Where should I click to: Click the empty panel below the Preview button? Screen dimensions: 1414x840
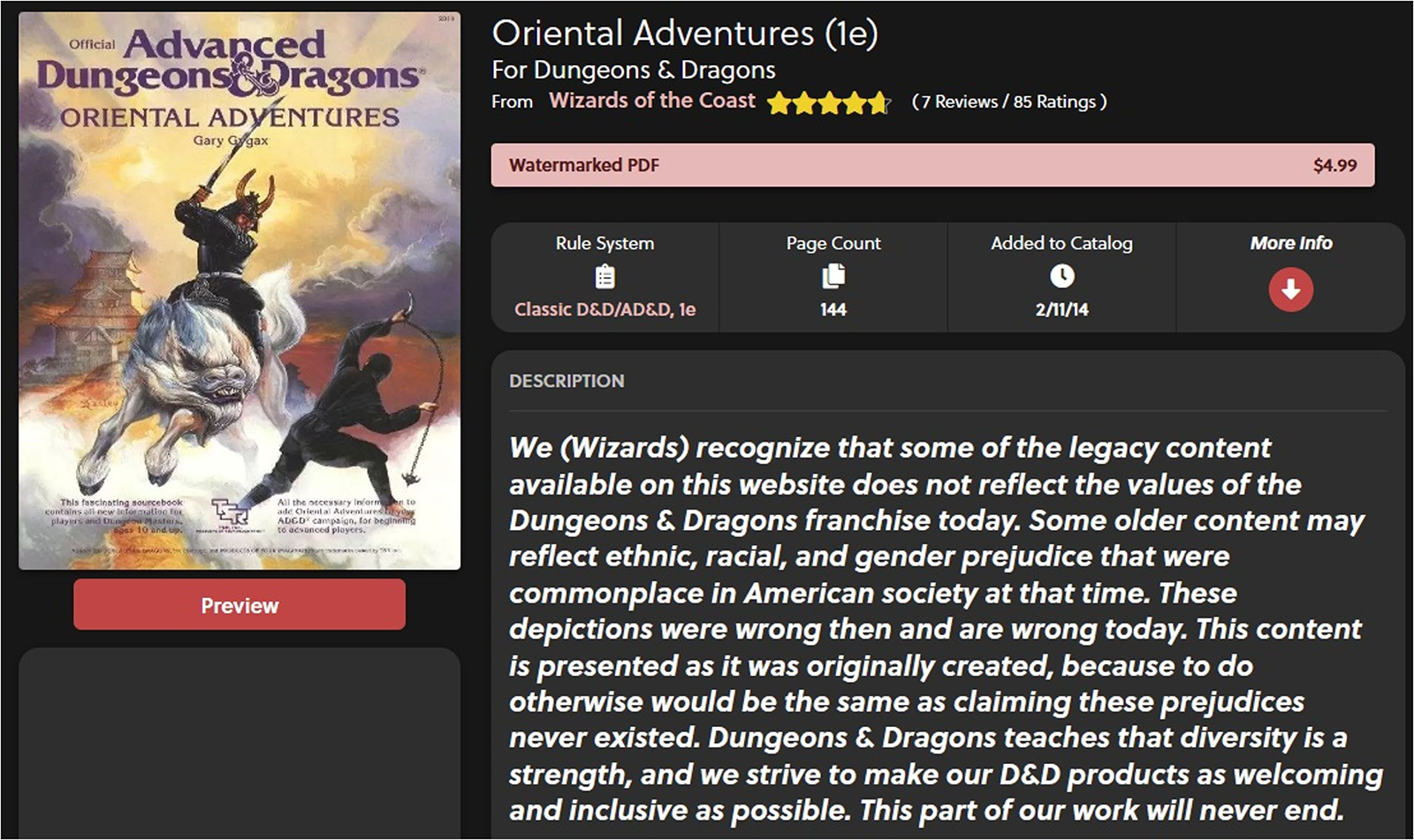tap(239, 744)
